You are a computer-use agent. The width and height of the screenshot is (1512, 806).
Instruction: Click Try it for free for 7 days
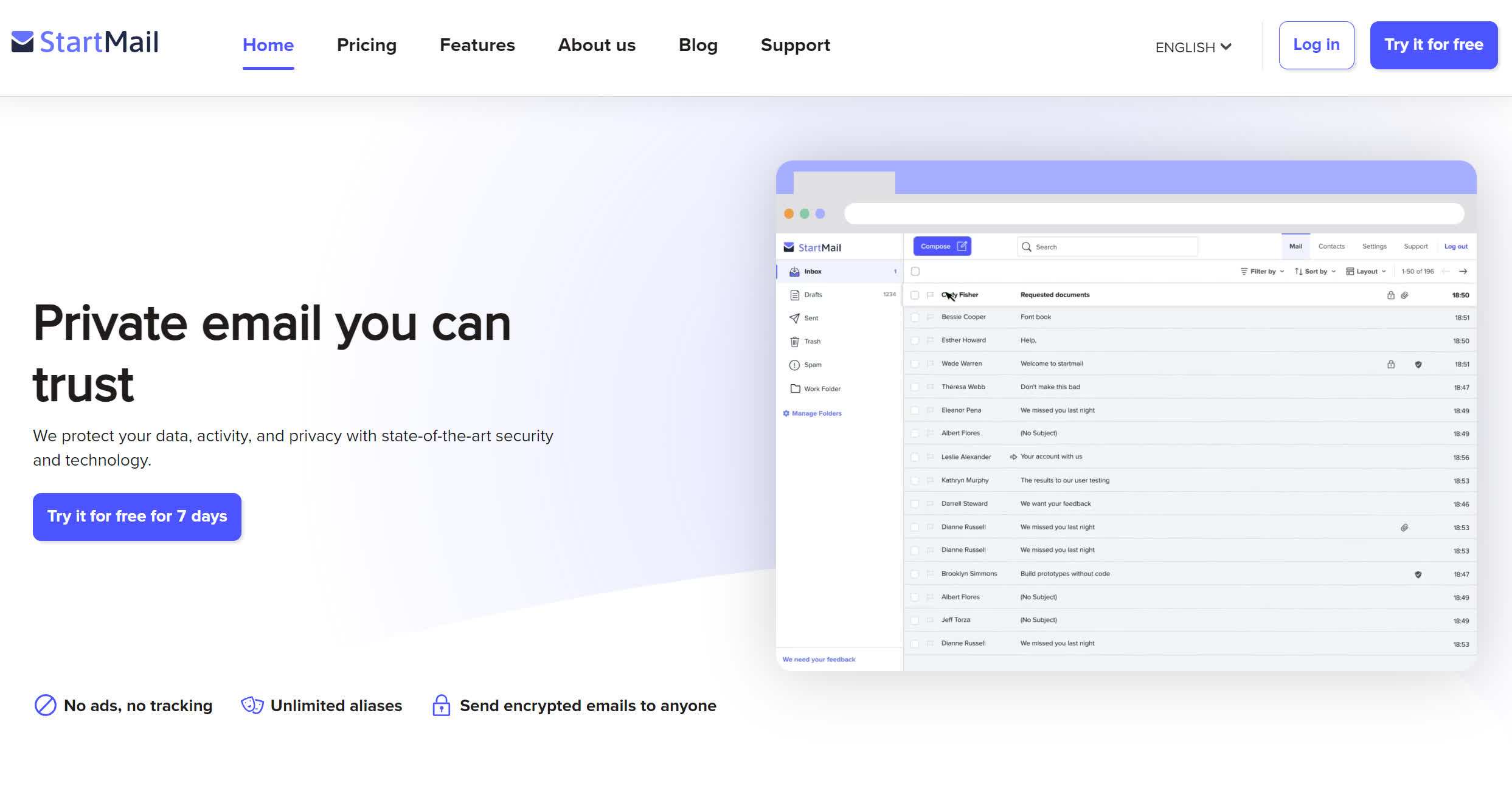coord(137,517)
